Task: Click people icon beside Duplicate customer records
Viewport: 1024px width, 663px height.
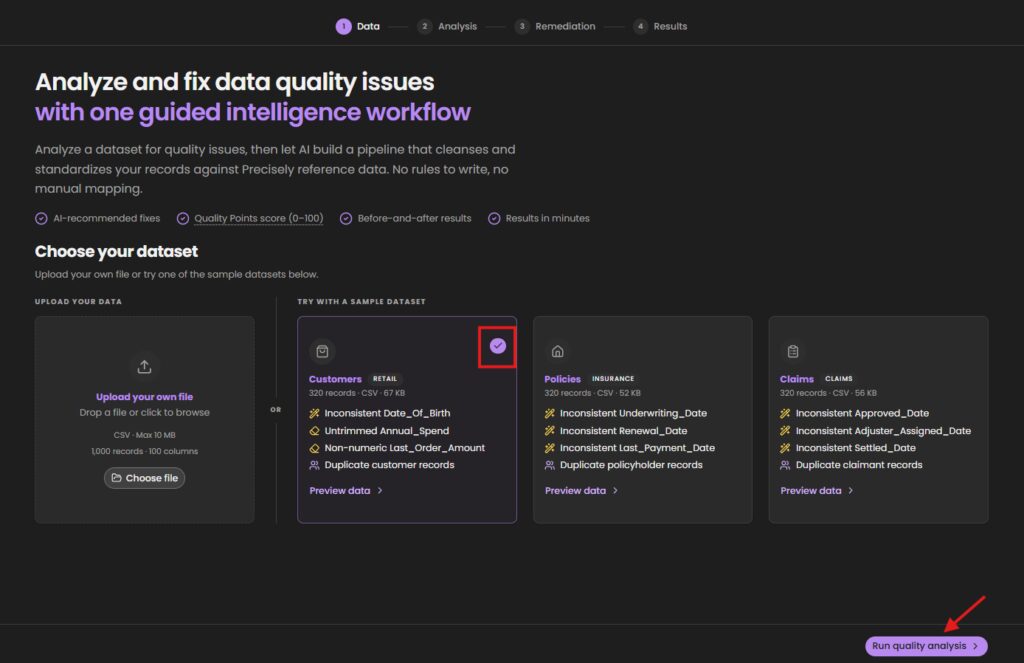Action: pos(314,465)
